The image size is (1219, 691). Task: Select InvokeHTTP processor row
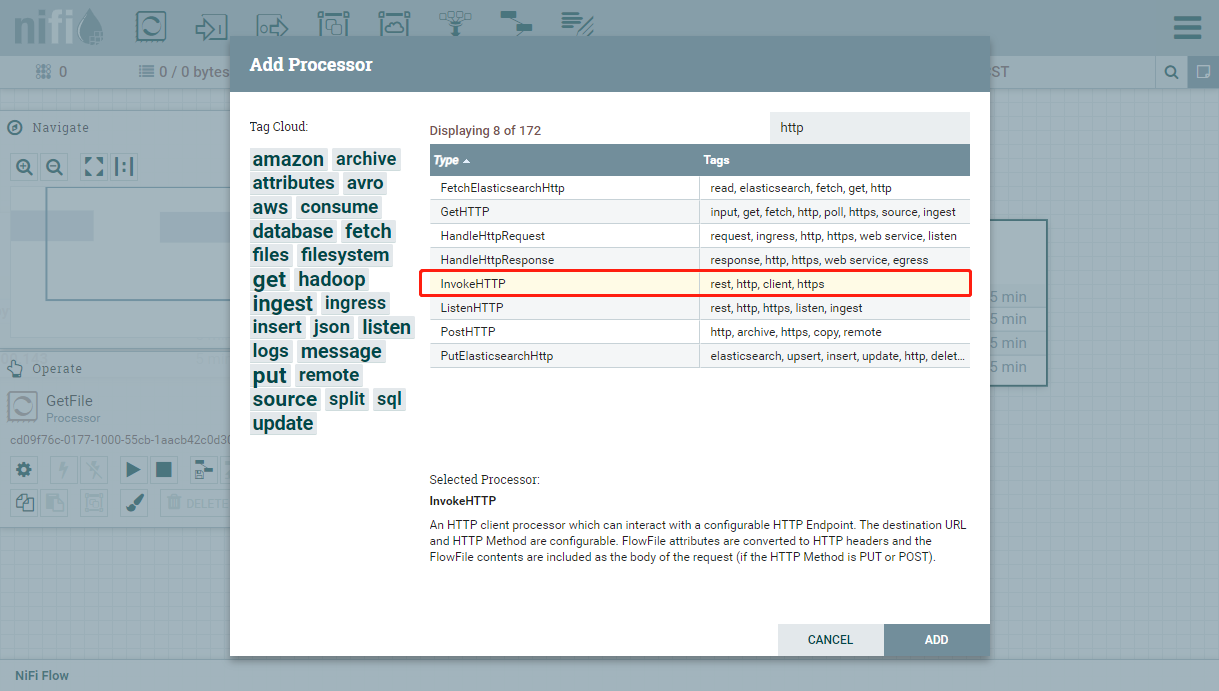coord(700,284)
